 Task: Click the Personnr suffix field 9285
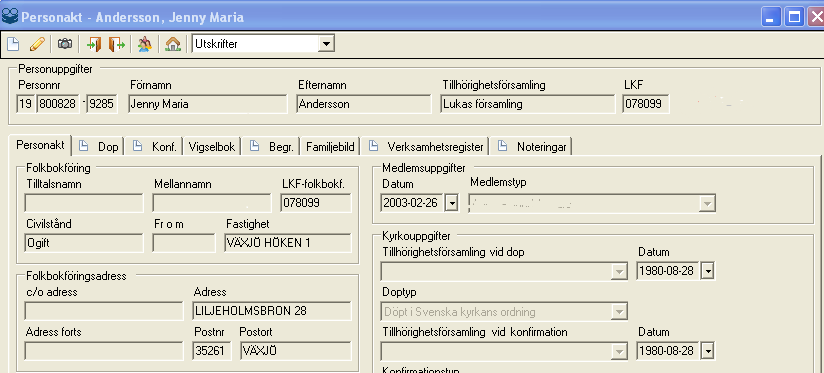[101, 104]
